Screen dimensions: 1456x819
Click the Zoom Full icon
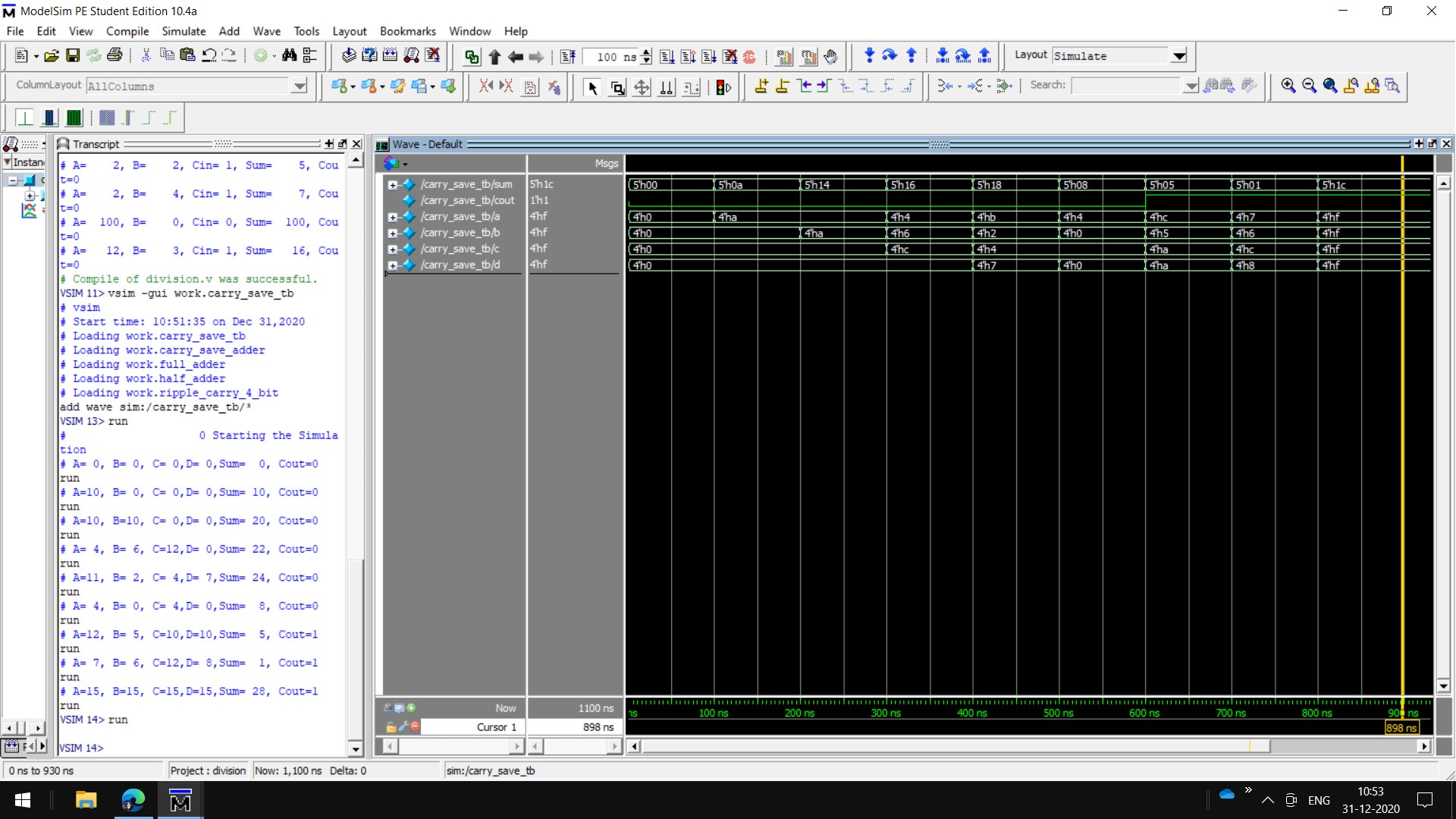point(1330,86)
